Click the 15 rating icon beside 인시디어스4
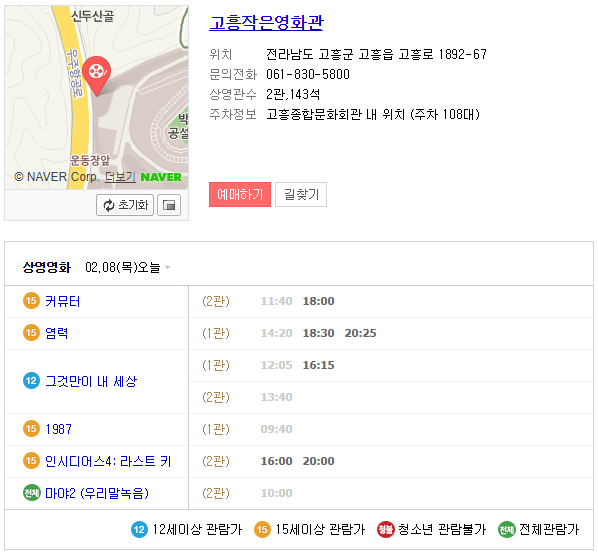The width and height of the screenshot is (598, 553). [x=31, y=461]
